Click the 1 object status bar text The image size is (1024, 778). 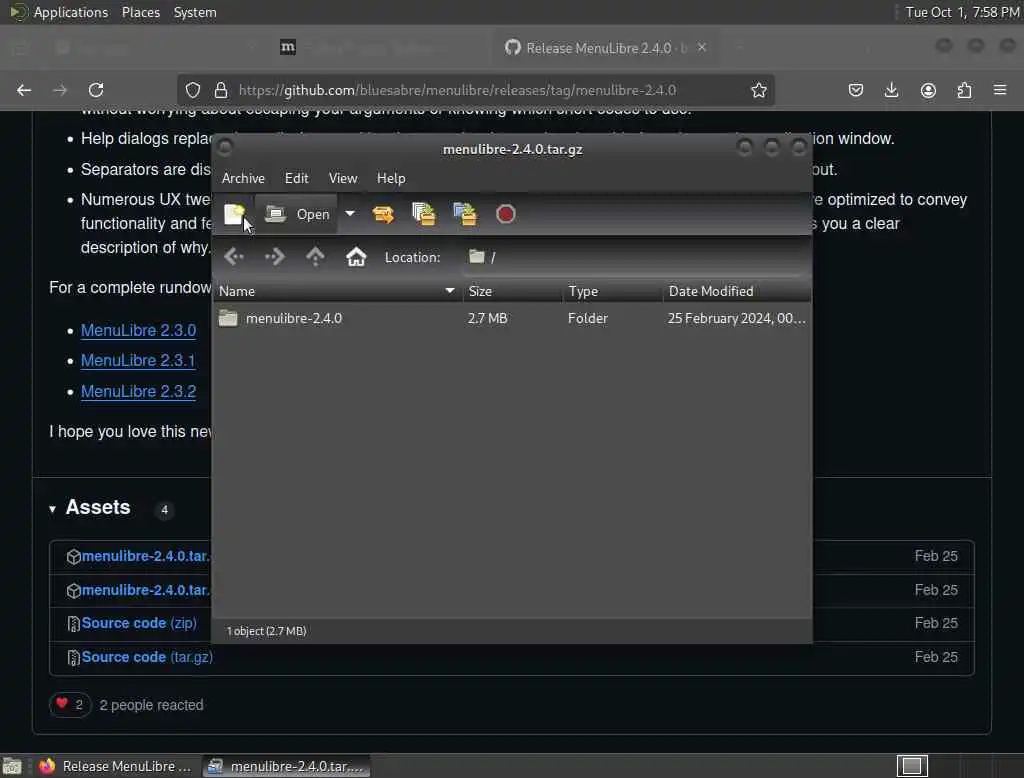click(266, 631)
